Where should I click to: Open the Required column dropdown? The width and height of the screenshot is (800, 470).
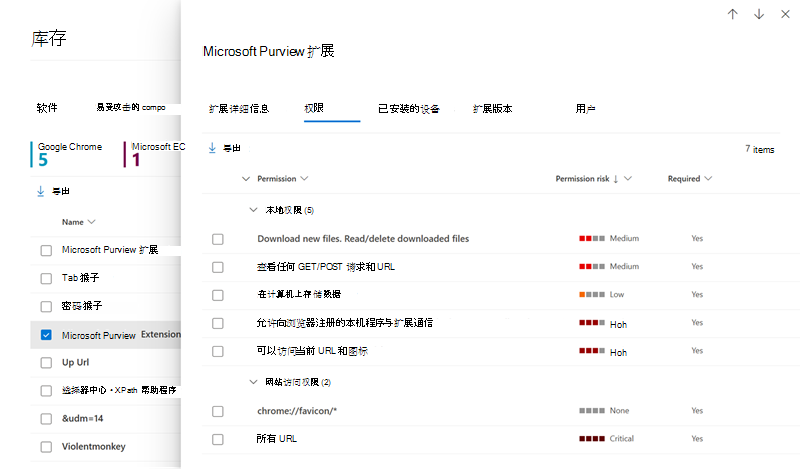(708, 179)
